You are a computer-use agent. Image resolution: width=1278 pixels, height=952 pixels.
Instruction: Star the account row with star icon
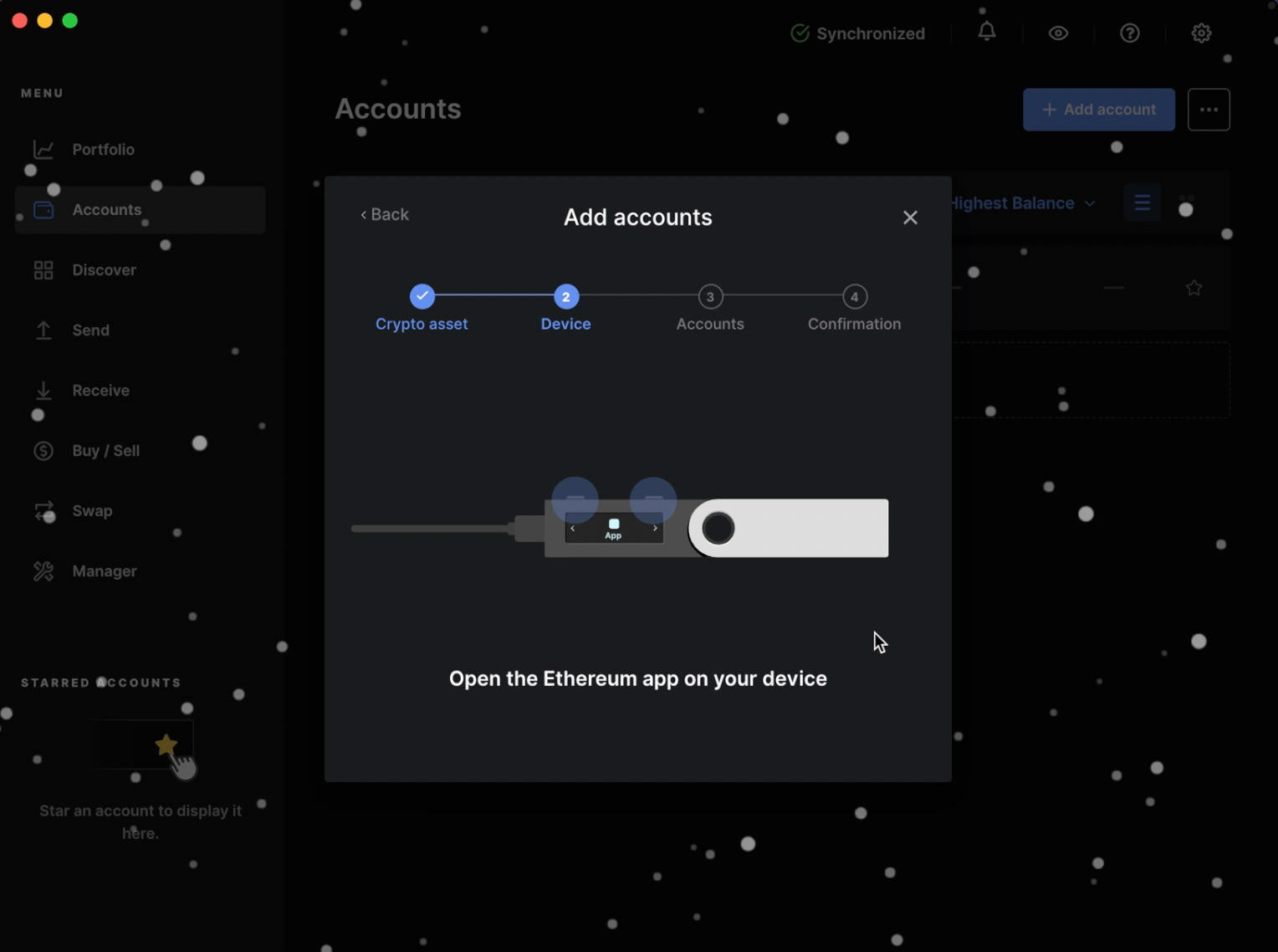pyautogui.click(x=1194, y=288)
